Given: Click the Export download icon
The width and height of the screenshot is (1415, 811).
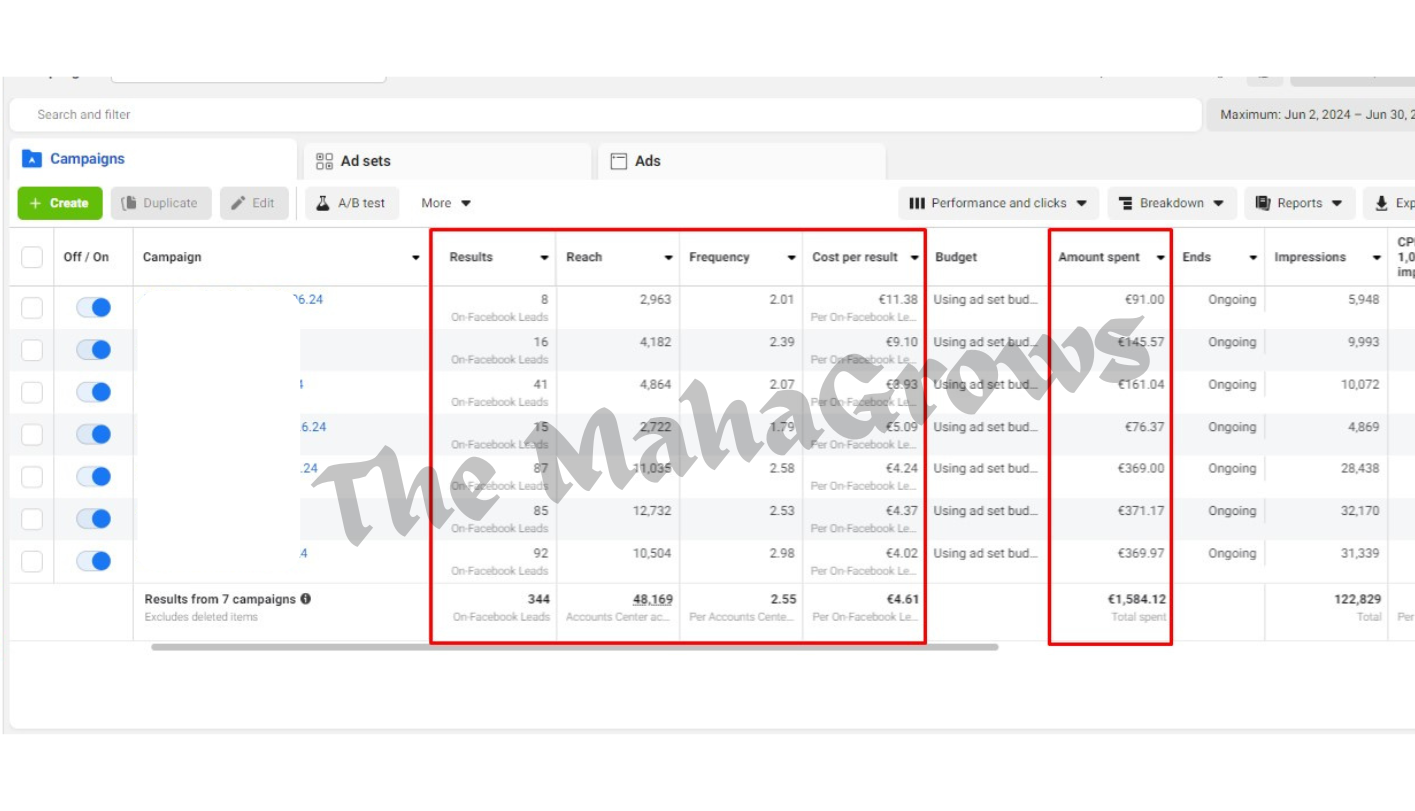Looking at the screenshot, I should tap(1381, 203).
